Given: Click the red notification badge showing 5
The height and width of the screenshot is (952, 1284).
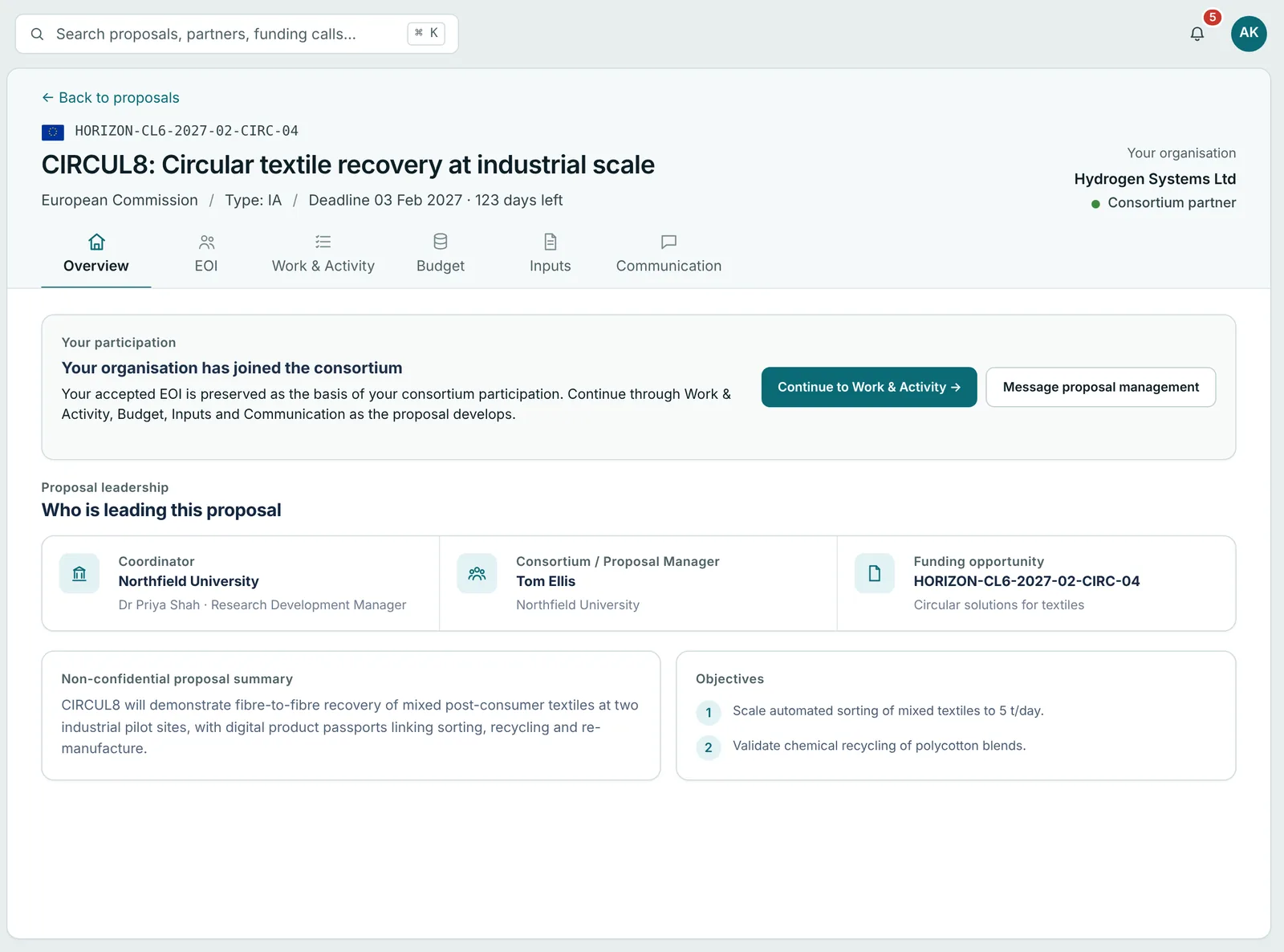Looking at the screenshot, I should pyautogui.click(x=1213, y=17).
